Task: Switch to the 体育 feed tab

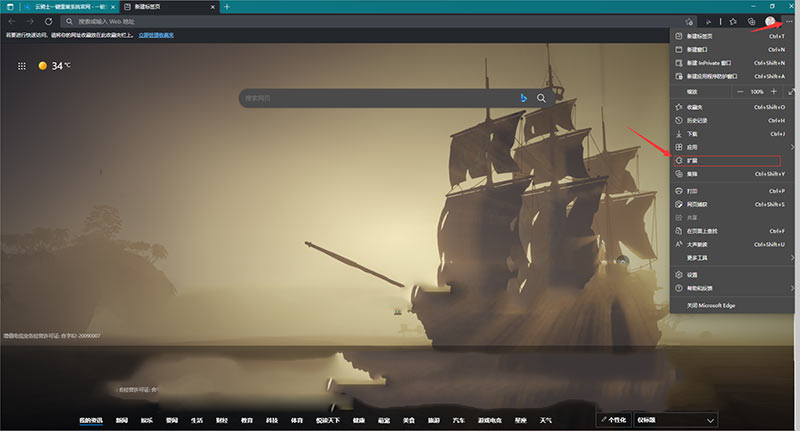Action: point(296,420)
